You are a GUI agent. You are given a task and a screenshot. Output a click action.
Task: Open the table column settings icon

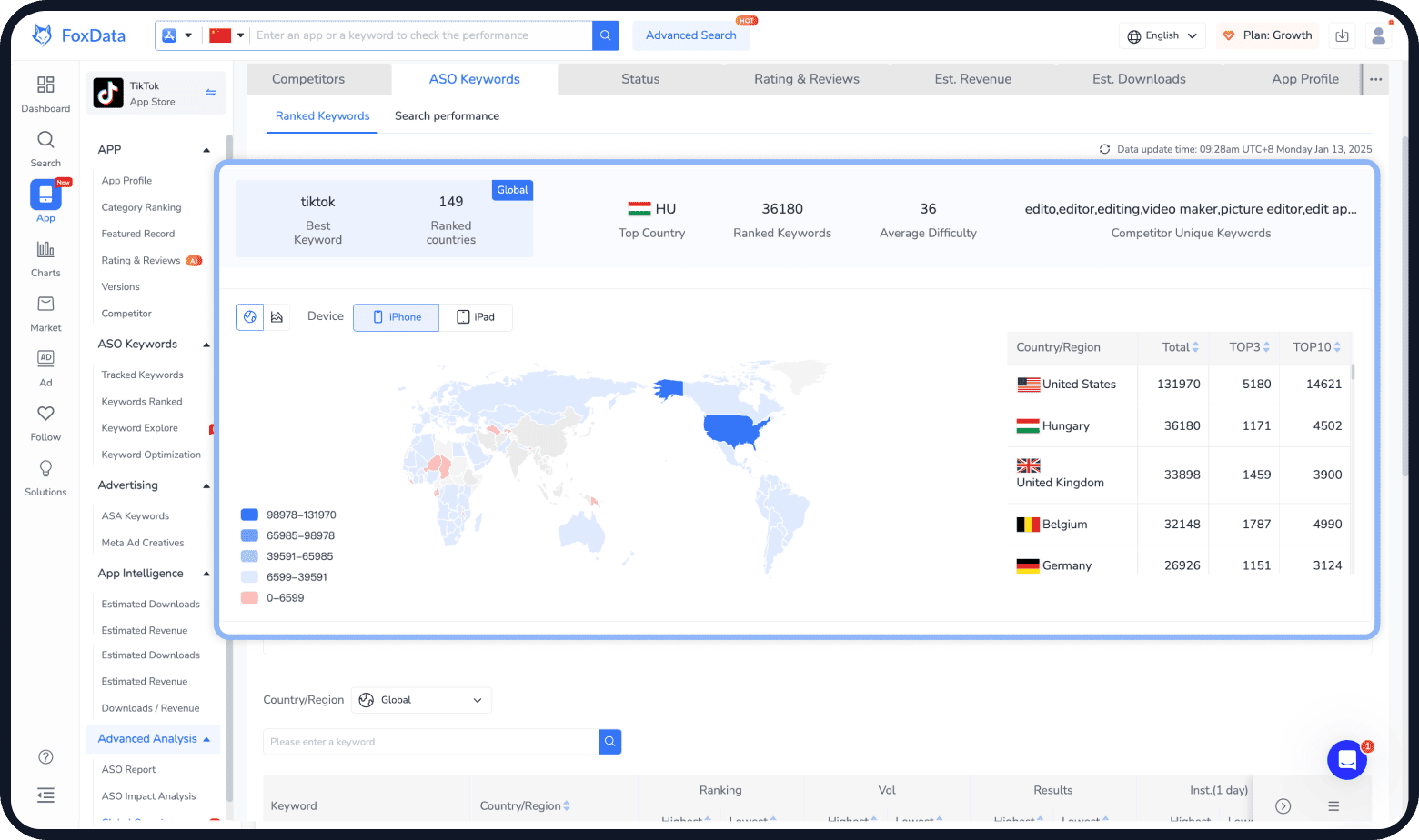point(1333,806)
